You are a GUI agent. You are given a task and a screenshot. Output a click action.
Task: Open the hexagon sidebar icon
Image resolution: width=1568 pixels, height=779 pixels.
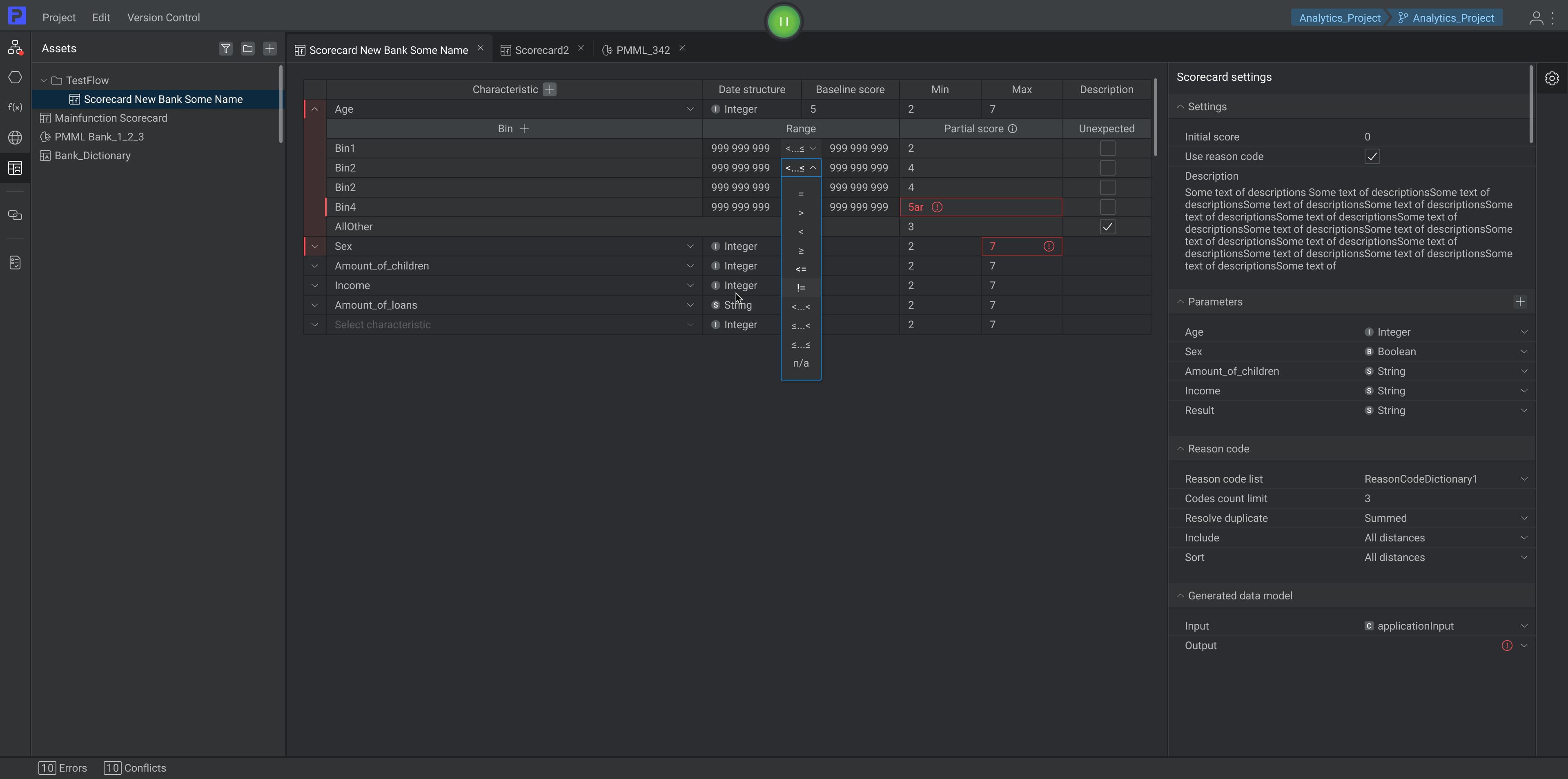[15, 77]
